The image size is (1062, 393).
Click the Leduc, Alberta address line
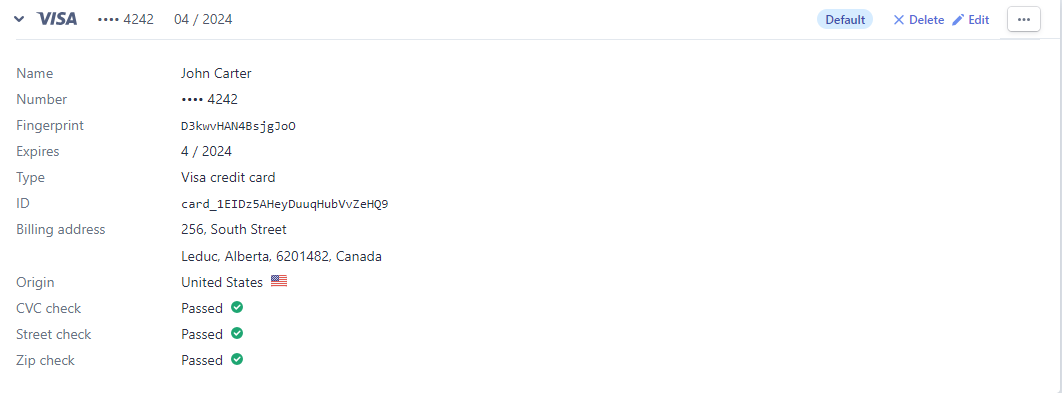tap(281, 257)
